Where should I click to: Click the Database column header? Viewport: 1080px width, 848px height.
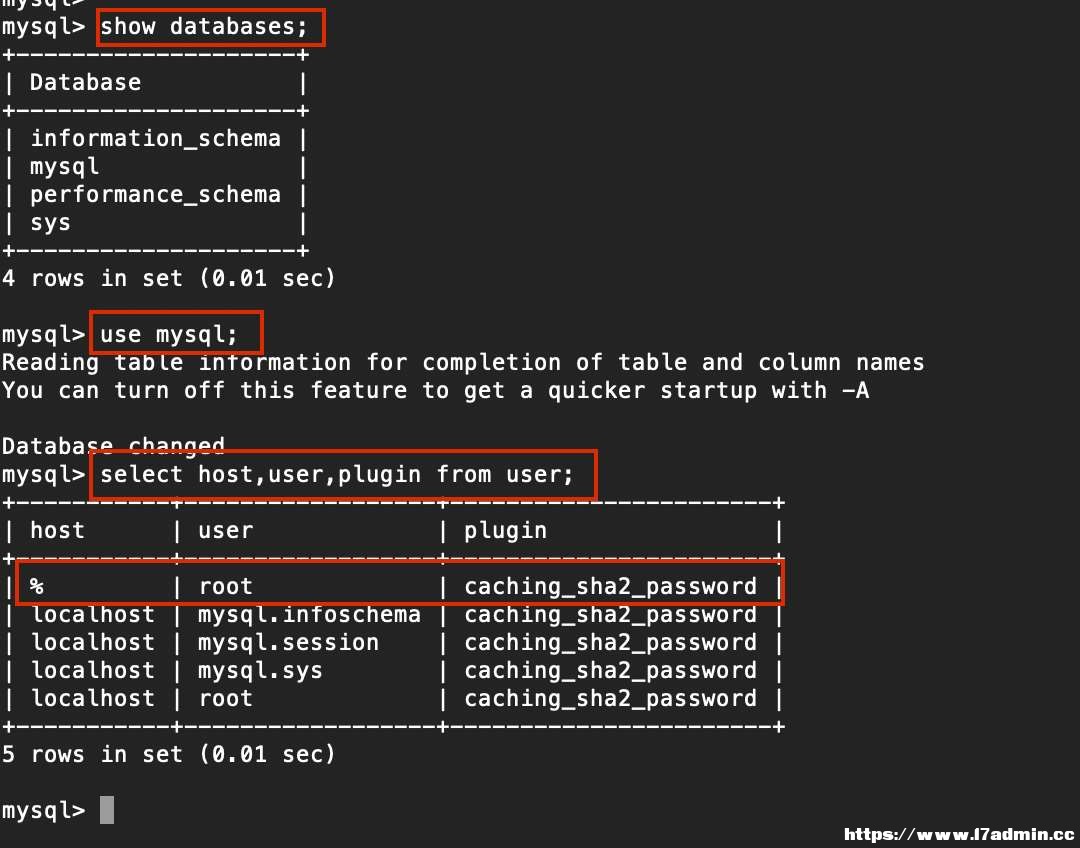(x=85, y=83)
